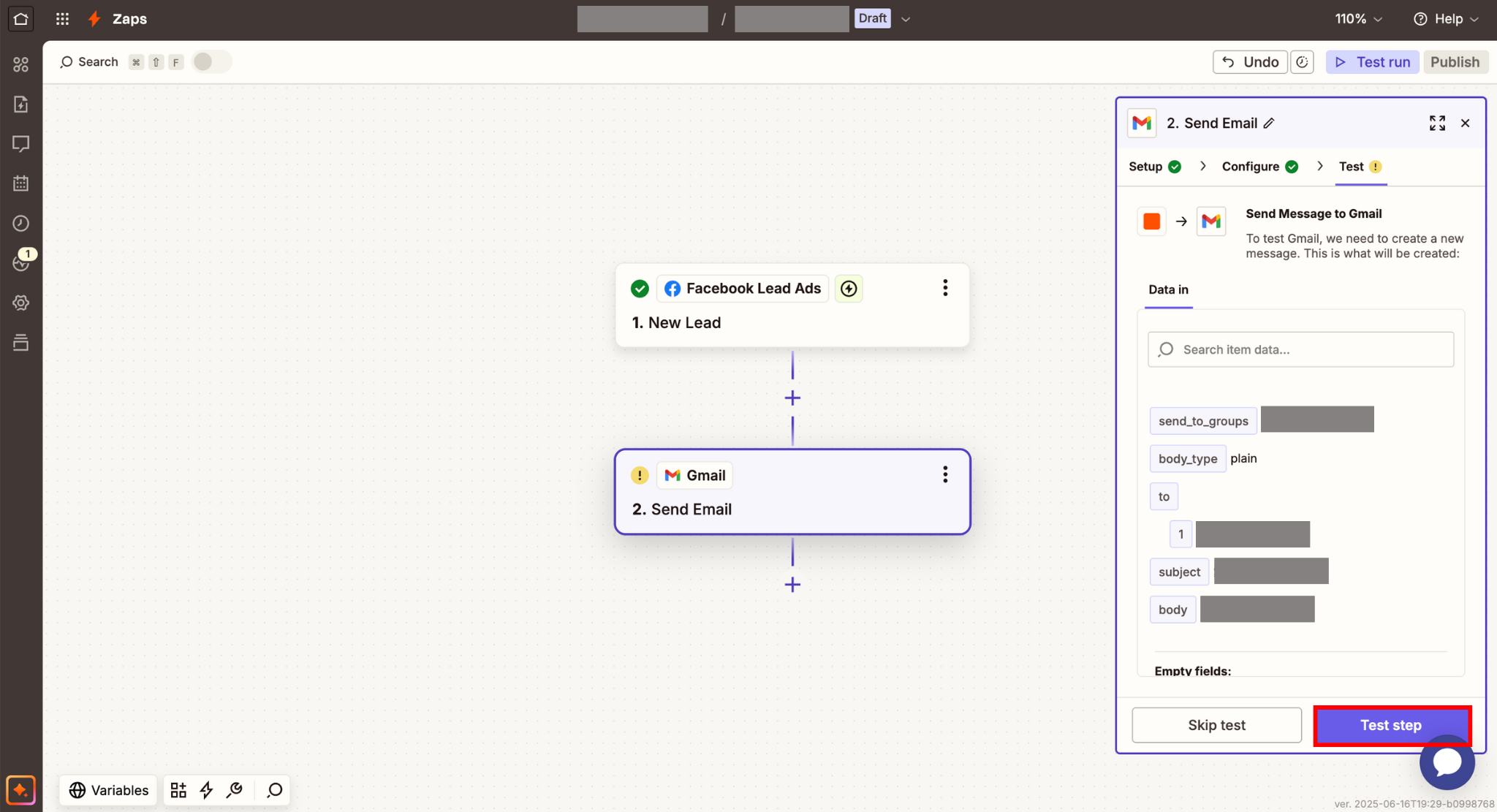Screen dimensions: 1497x812
Task: Switch to the Setup tab
Action: pyautogui.click(x=1155, y=167)
